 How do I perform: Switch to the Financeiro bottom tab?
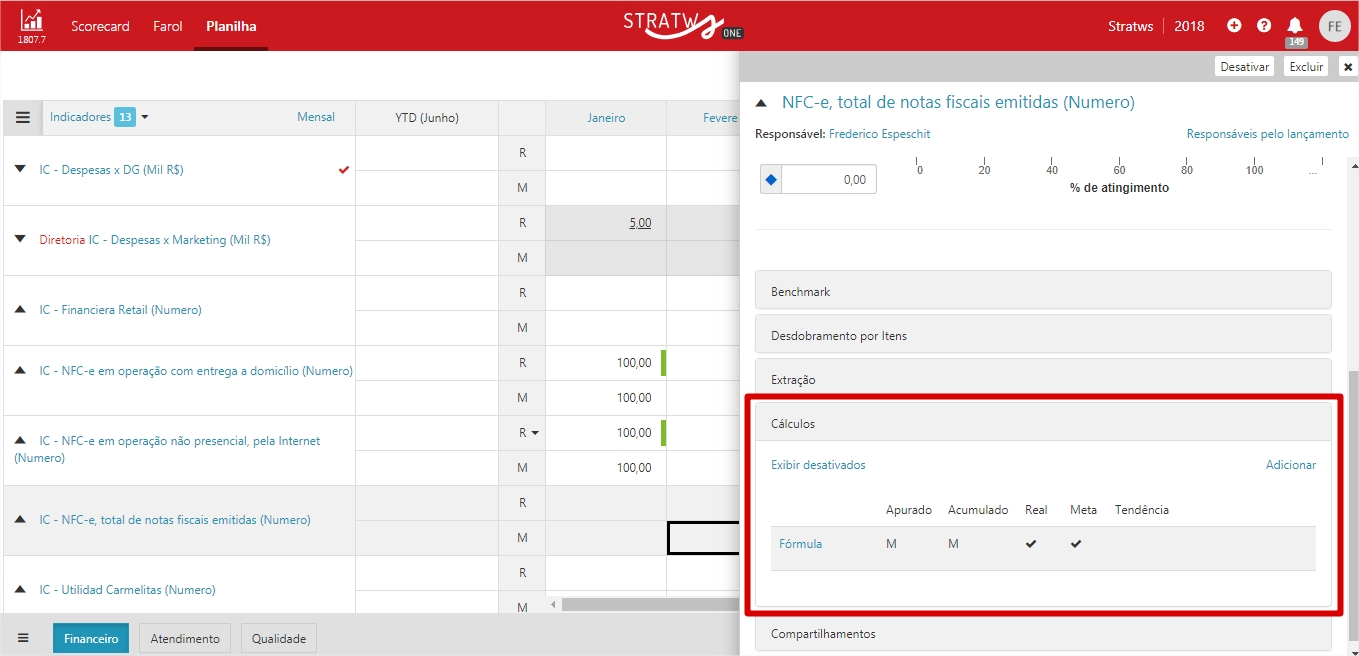[x=91, y=638]
